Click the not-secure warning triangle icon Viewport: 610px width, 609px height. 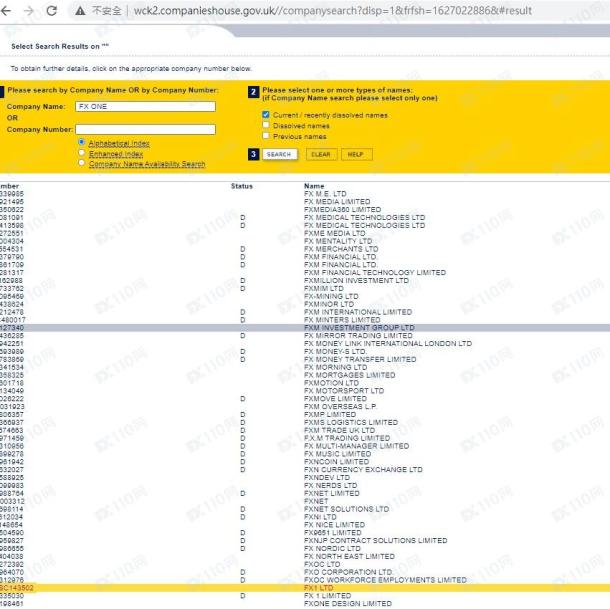[x=80, y=11]
